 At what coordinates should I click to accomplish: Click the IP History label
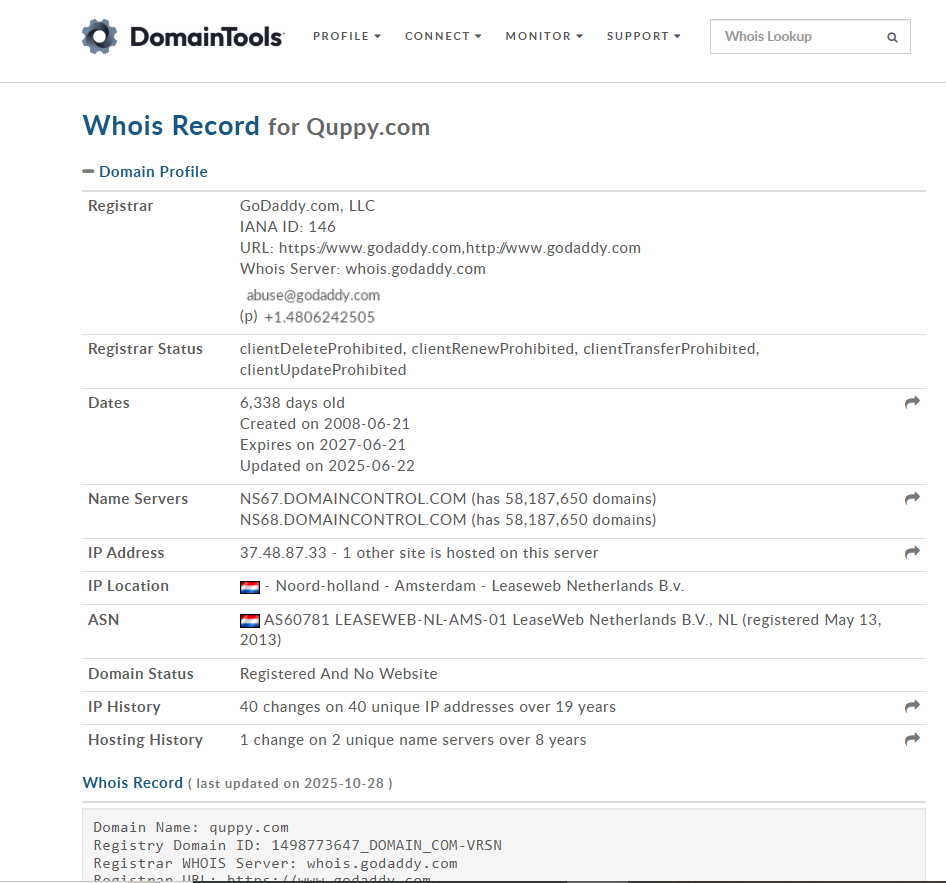pos(124,707)
